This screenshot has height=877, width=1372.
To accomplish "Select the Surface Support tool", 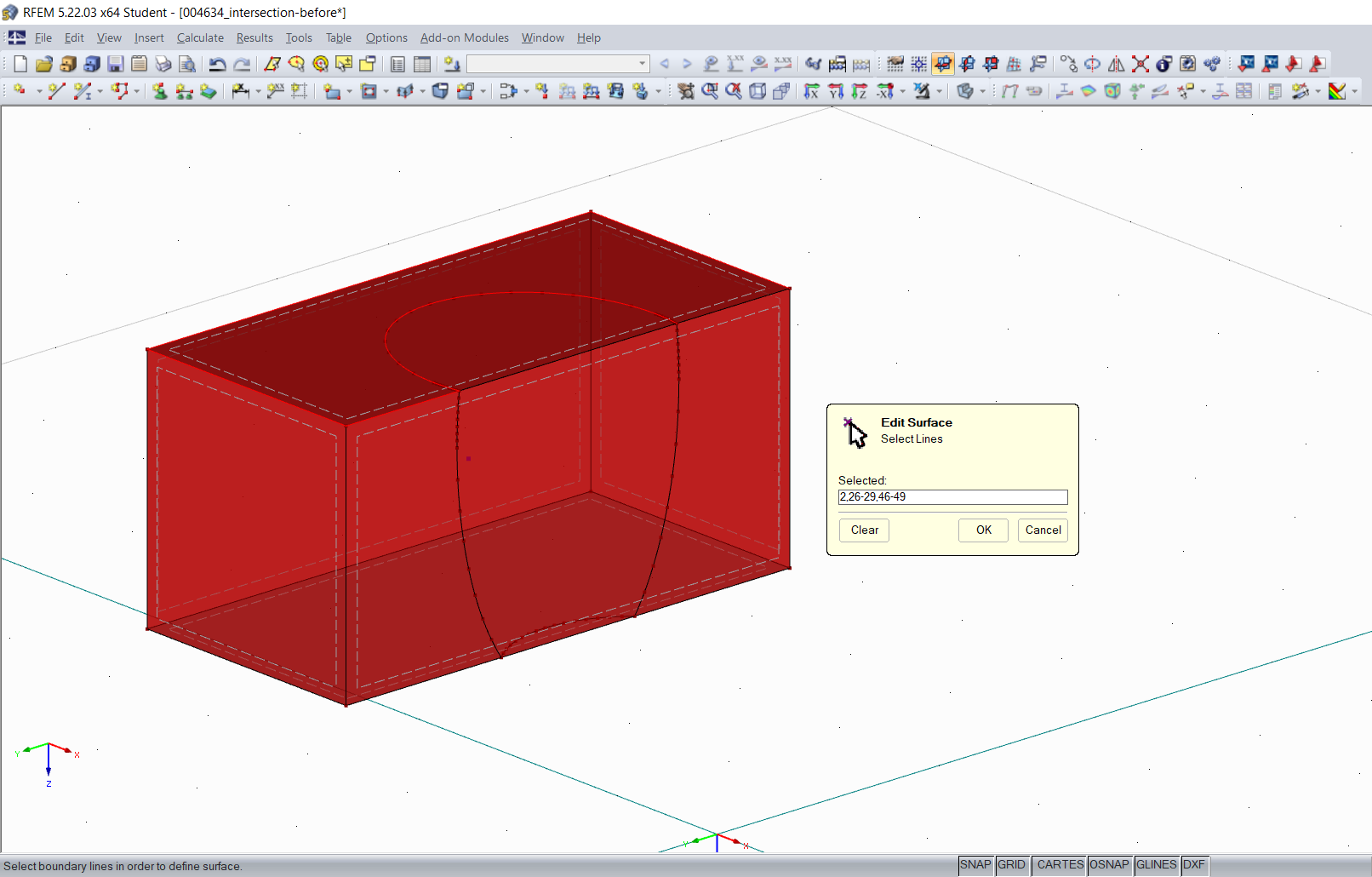I will point(208,91).
